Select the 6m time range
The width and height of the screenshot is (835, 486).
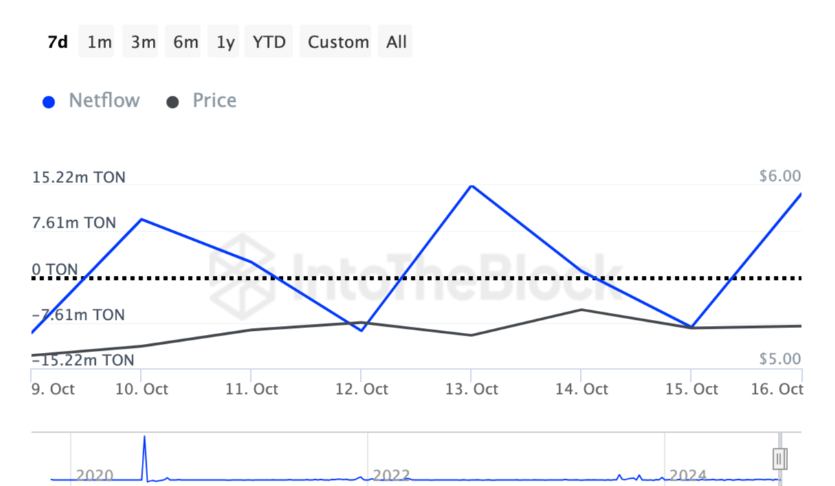pos(185,42)
